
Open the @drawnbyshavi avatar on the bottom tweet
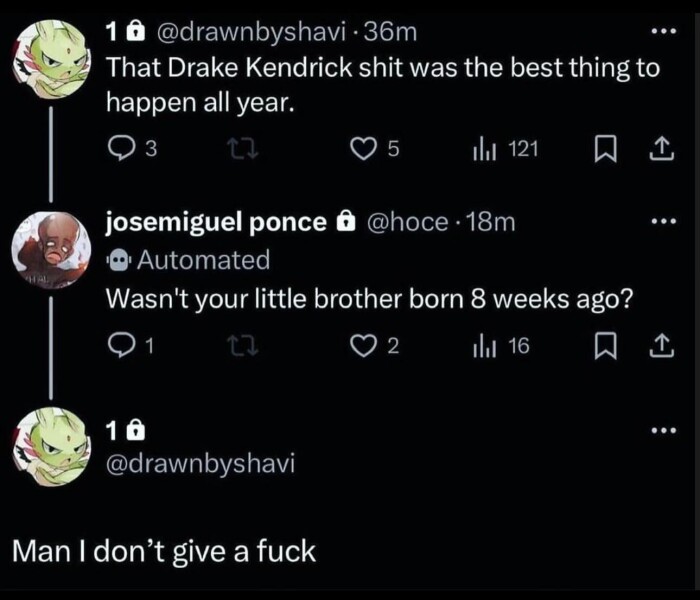[53, 445]
